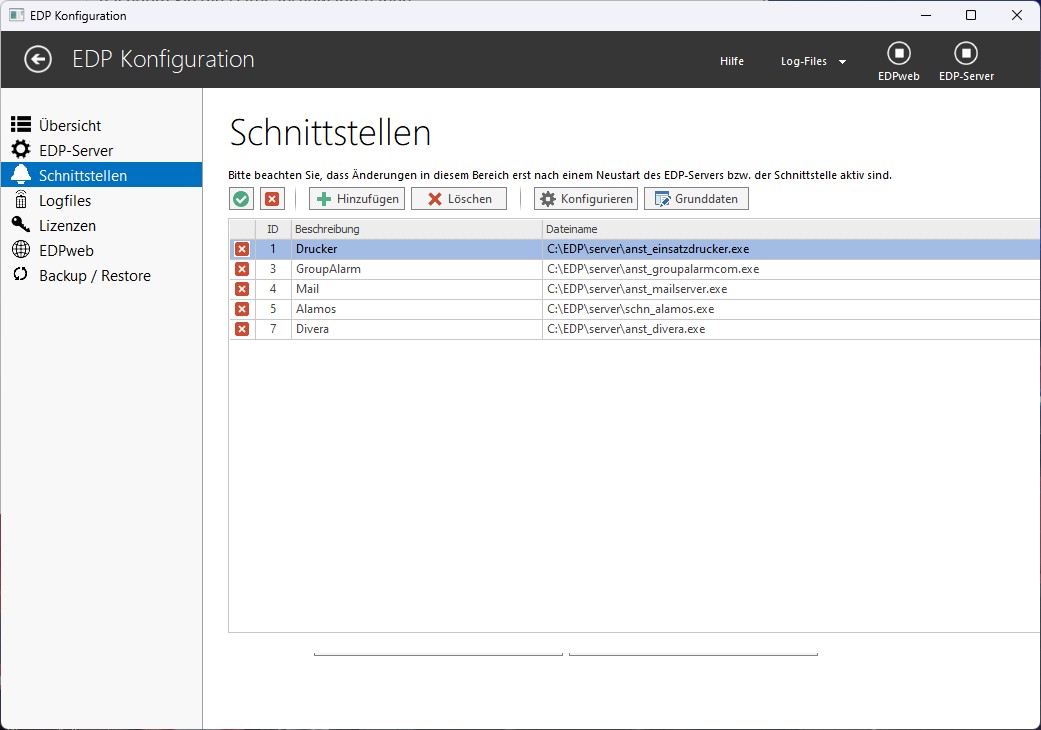The height and width of the screenshot is (730, 1041).
Task: Deactivate interface with red X toolbar icon
Action: point(272,198)
